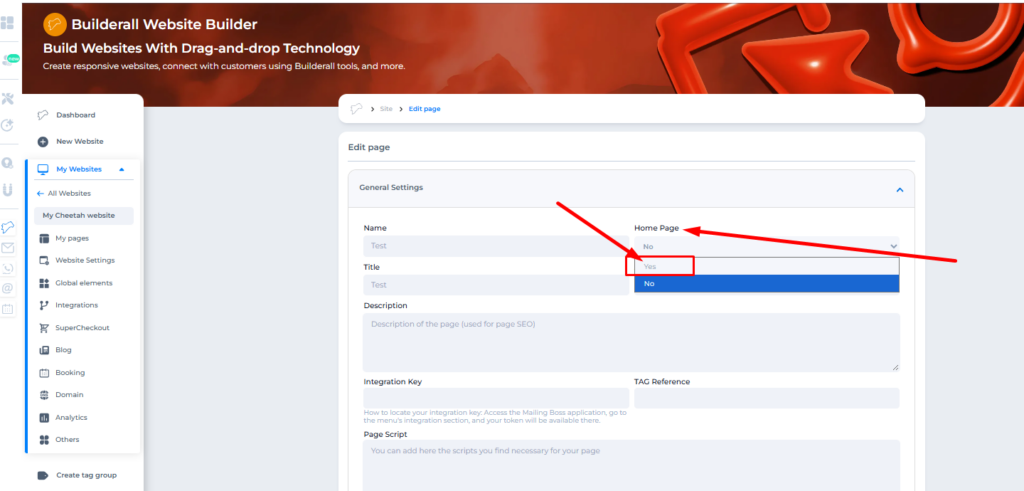Open the Analytics menu item
The image size is (1024, 491).
[71, 417]
